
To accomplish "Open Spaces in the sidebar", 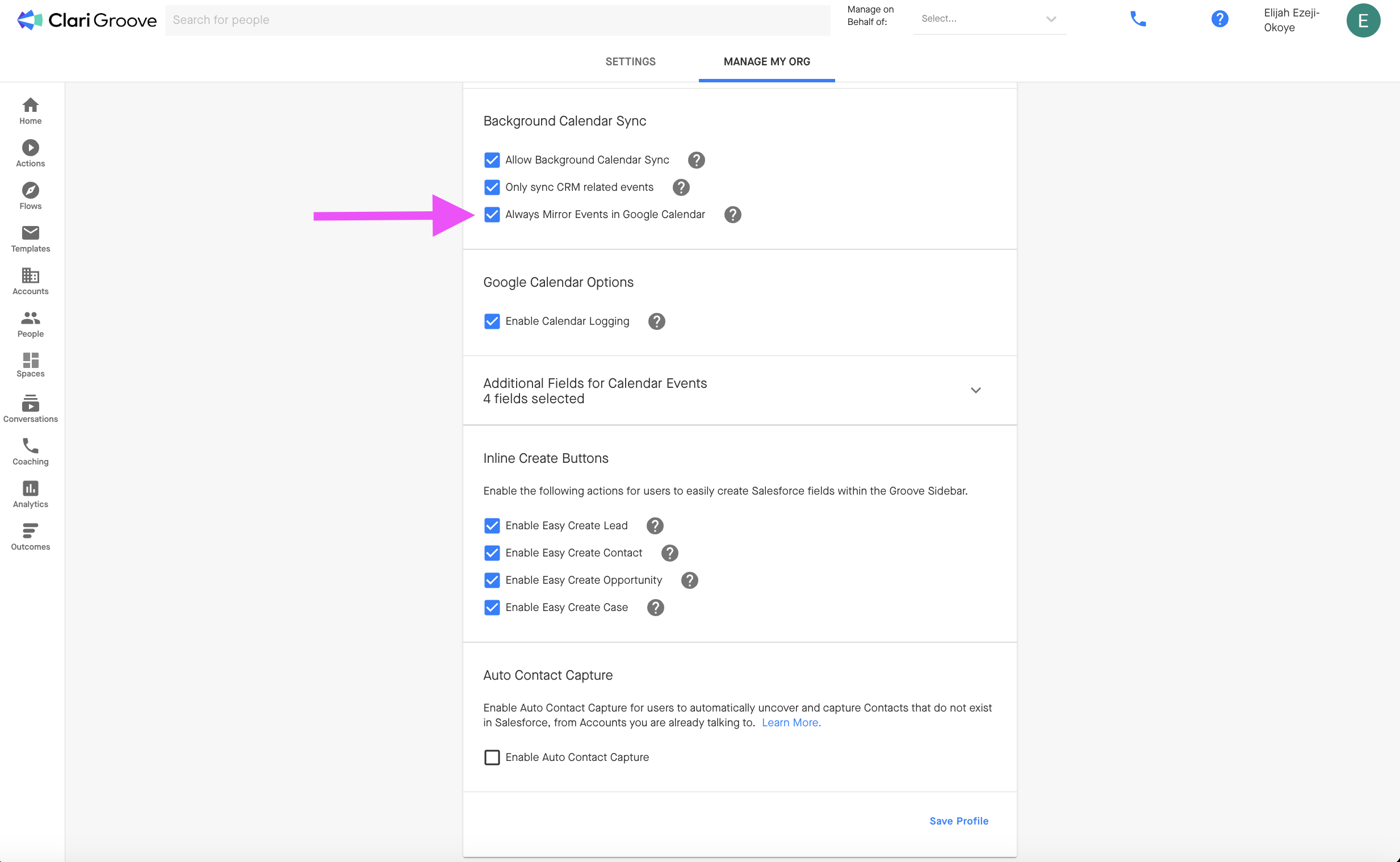I will pos(30,365).
